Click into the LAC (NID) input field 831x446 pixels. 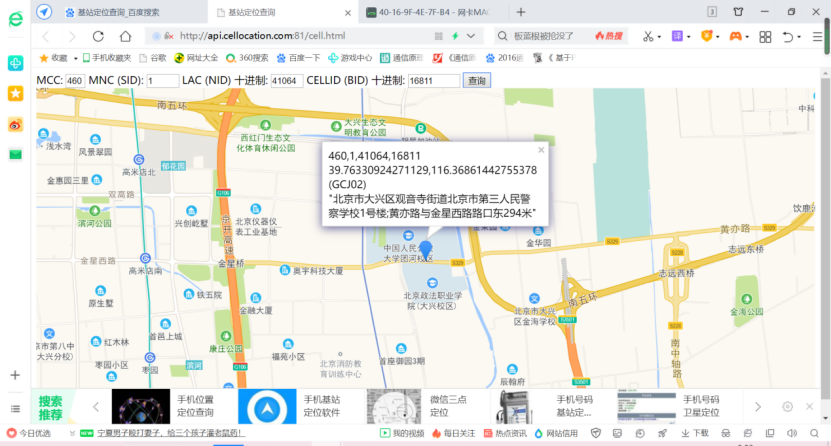click(287, 81)
